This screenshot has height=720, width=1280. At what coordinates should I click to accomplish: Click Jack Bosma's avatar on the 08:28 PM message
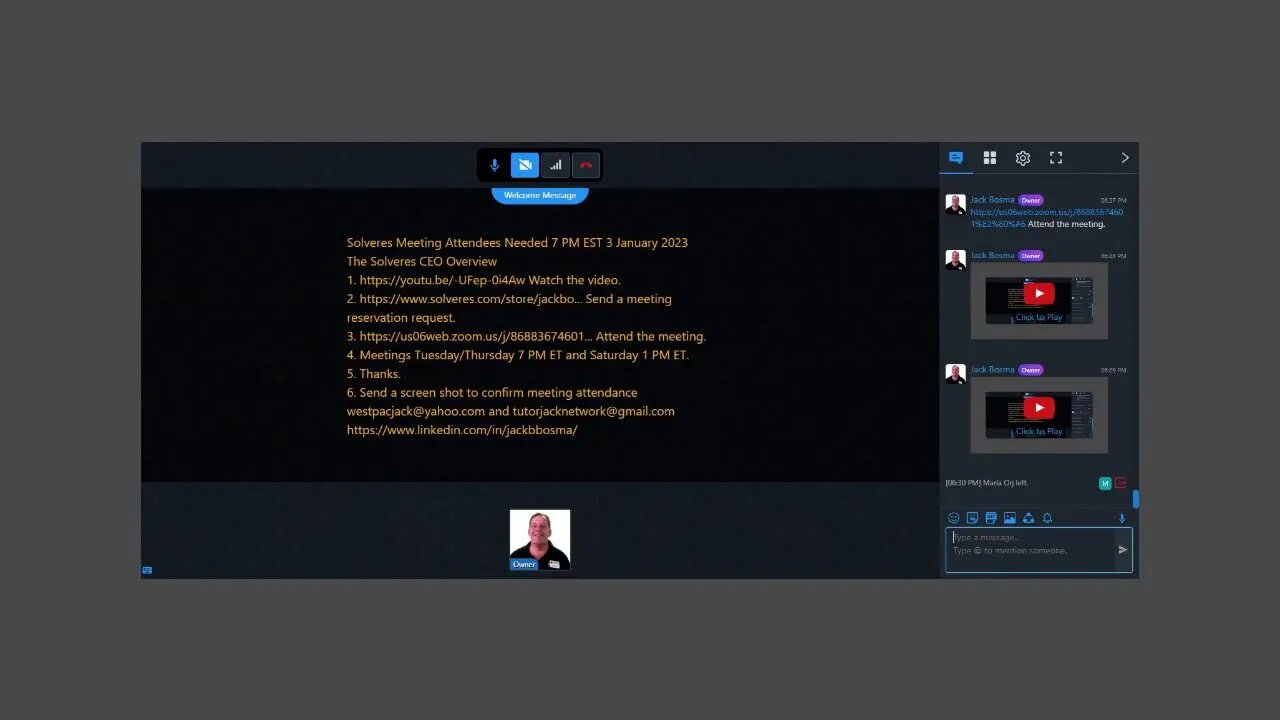point(956,260)
